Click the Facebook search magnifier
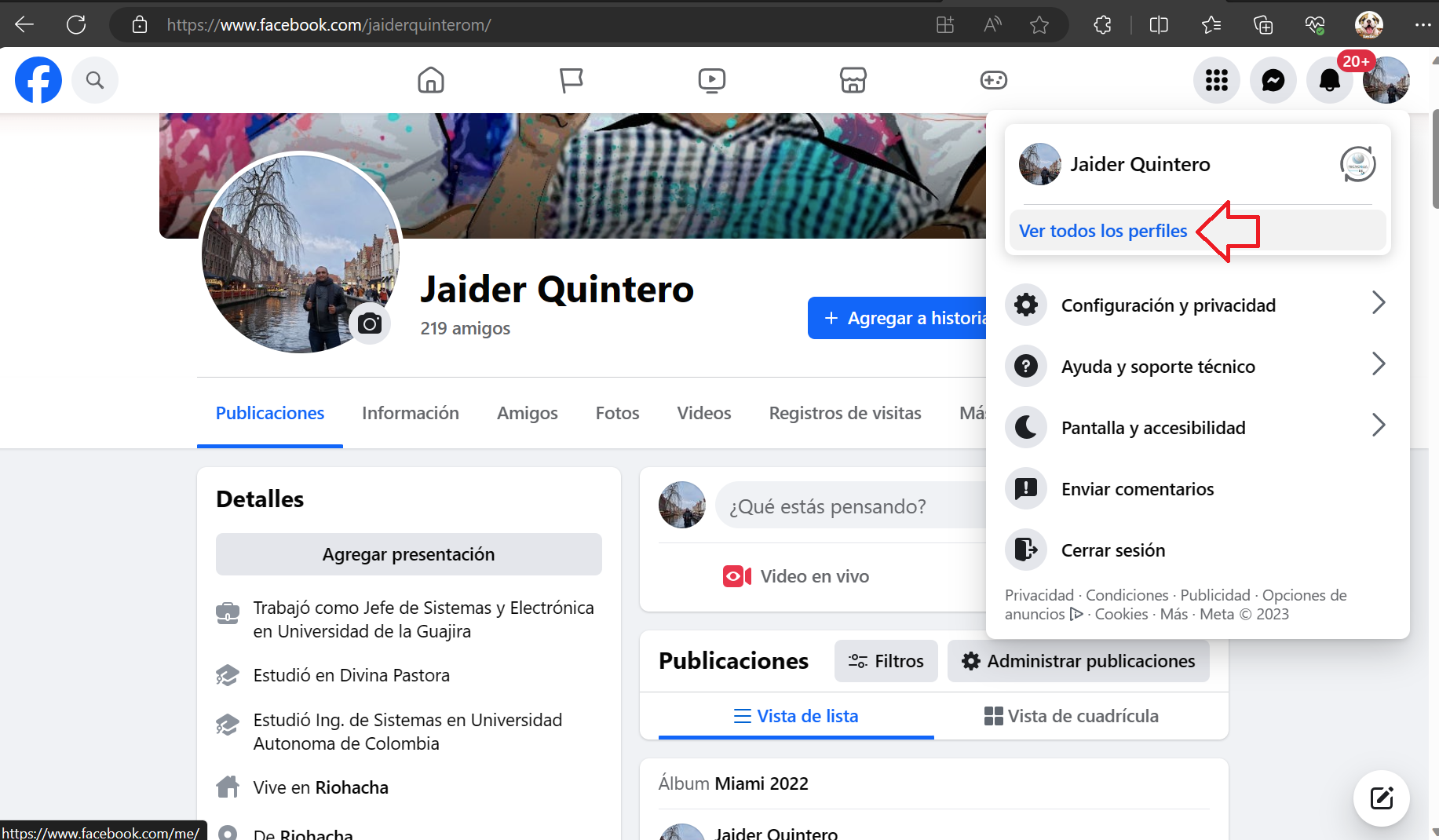Screen dimensions: 1439x840 click(x=95, y=80)
